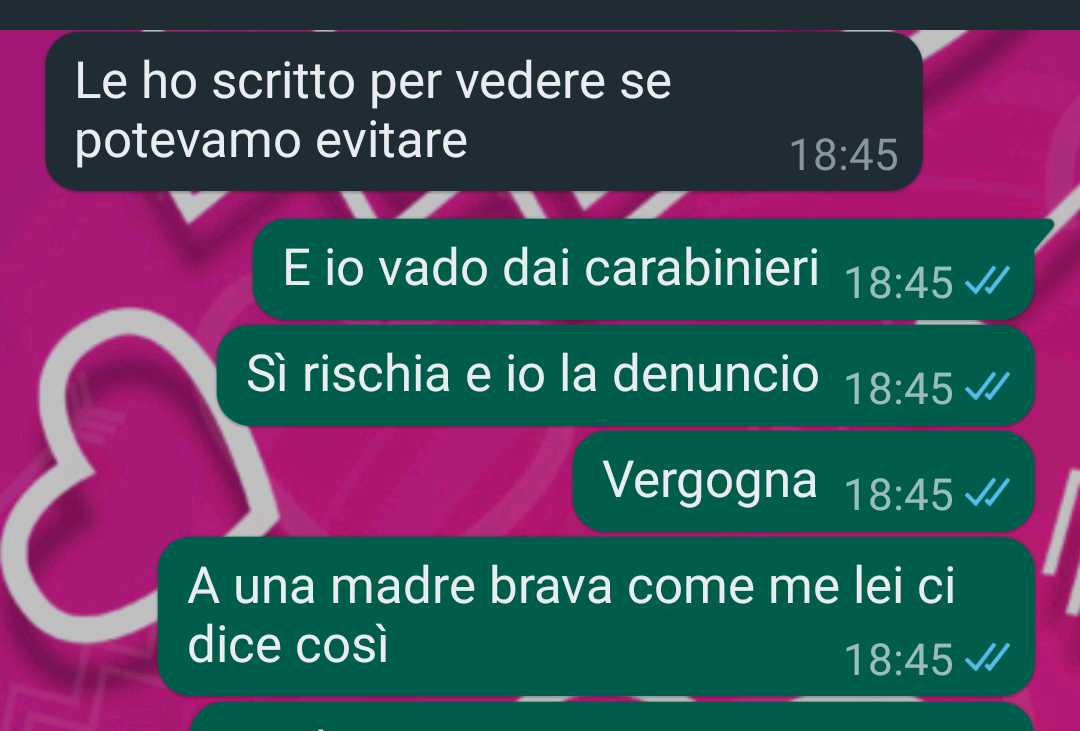This screenshot has height=731, width=1080.
Task: Tap read ticks on 'A una madre brava' message
Action: tap(987, 657)
